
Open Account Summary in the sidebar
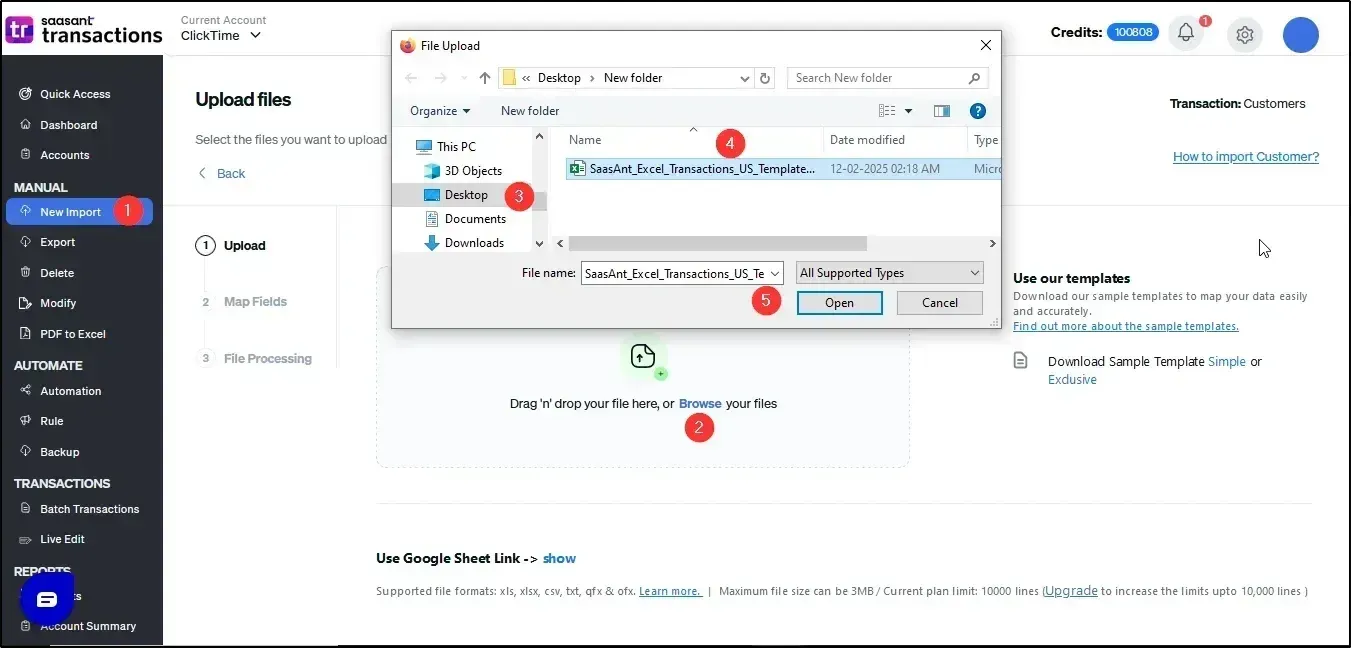pos(87,626)
